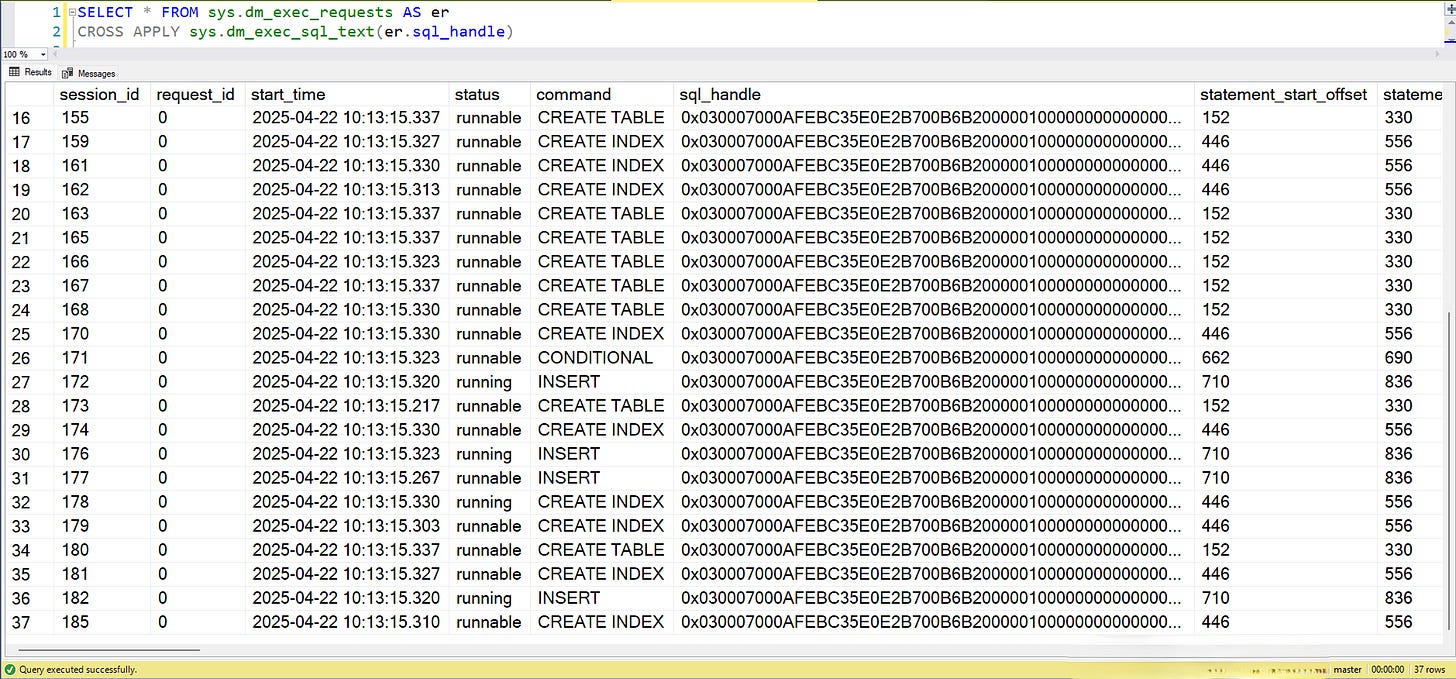Select the command column header
This screenshot has width=1456, height=679.
[602, 94]
